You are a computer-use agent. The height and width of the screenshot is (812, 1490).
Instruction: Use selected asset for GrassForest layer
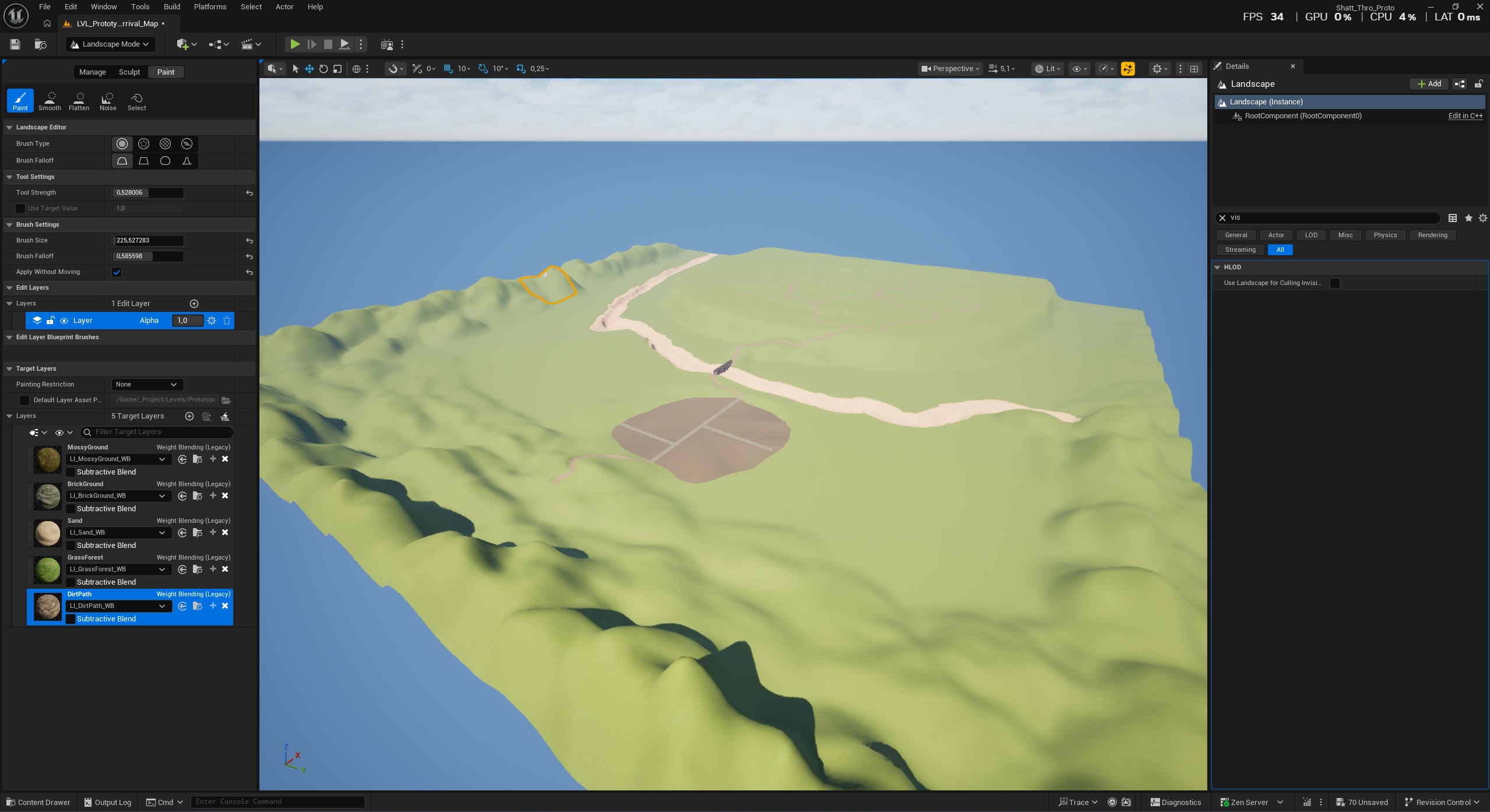182,570
